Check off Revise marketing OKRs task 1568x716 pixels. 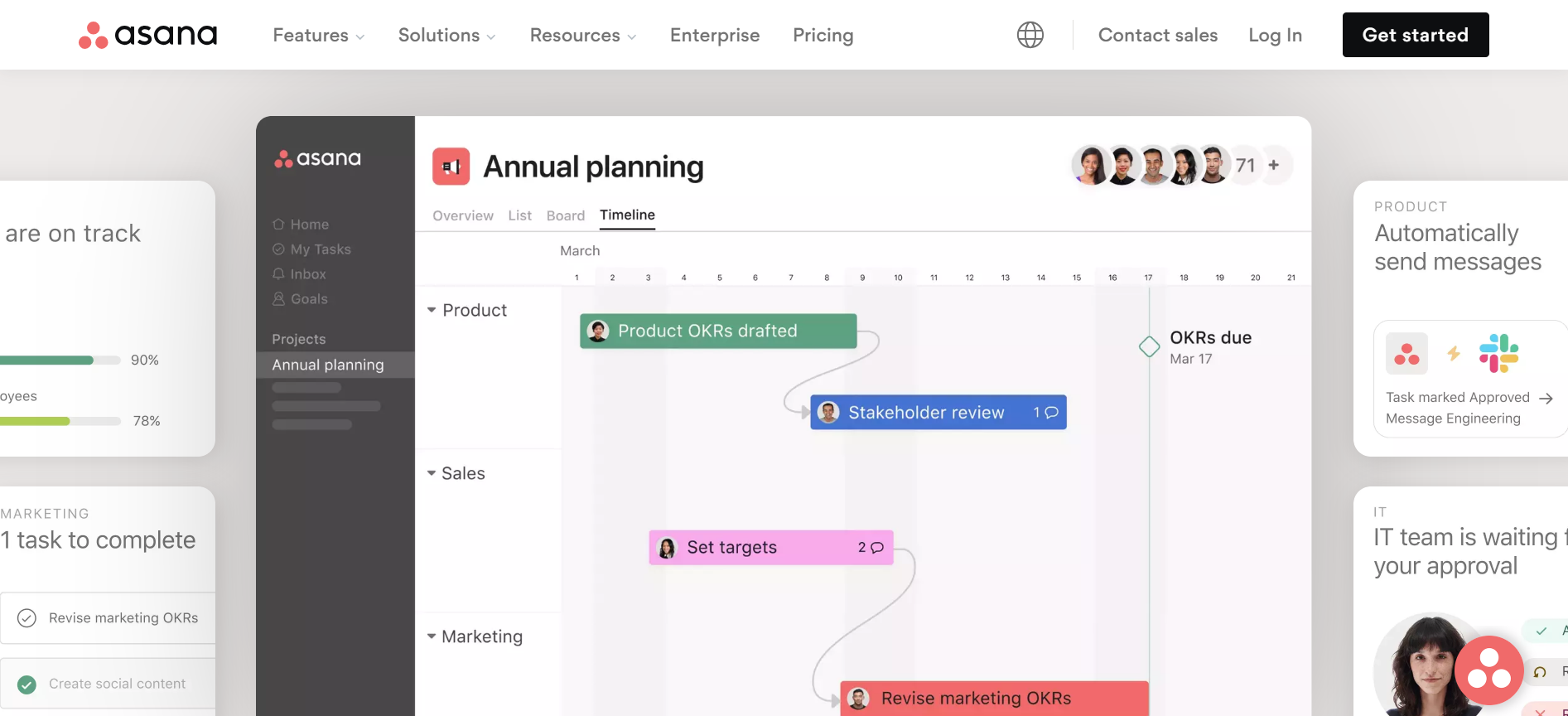[x=27, y=618]
